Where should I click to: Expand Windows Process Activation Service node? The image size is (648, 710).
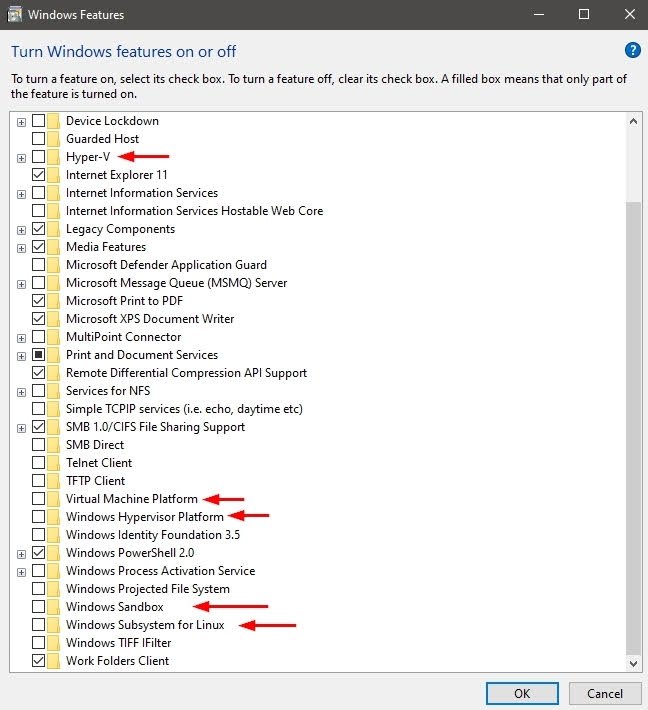(21, 572)
